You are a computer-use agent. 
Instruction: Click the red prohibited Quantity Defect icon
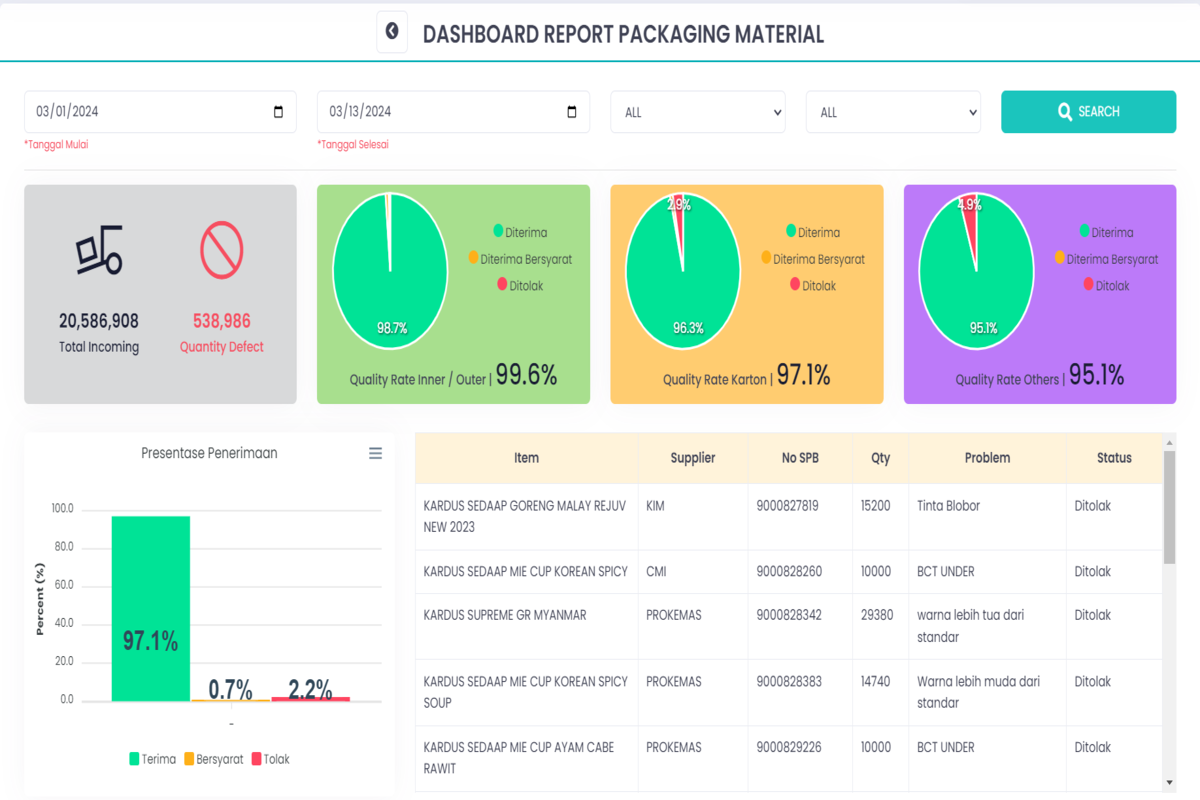click(x=222, y=250)
